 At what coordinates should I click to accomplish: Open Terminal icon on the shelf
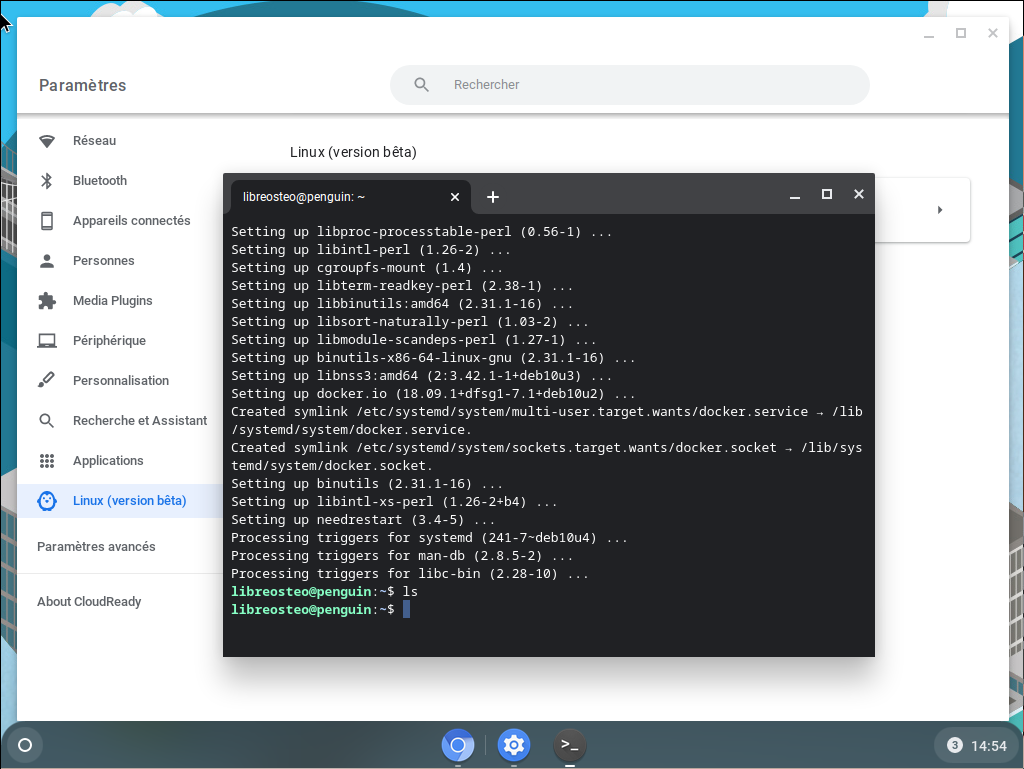[569, 745]
